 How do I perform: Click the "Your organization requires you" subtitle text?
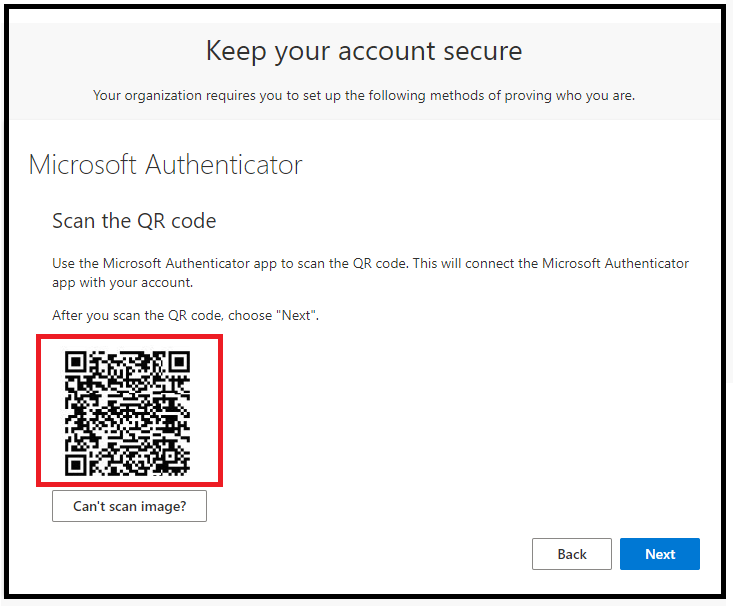coord(364,95)
